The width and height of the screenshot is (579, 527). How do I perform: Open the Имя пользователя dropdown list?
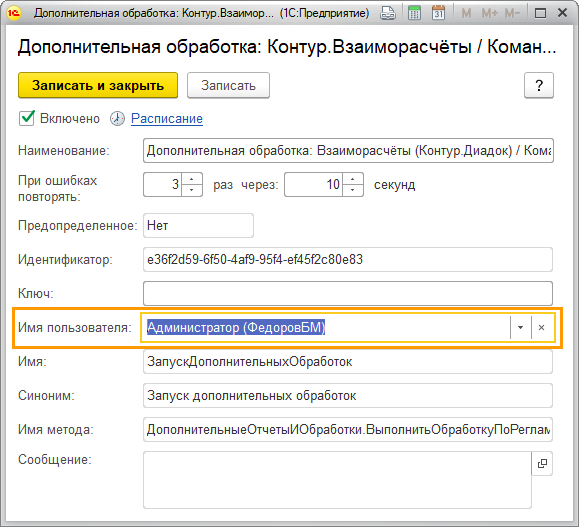point(520,328)
